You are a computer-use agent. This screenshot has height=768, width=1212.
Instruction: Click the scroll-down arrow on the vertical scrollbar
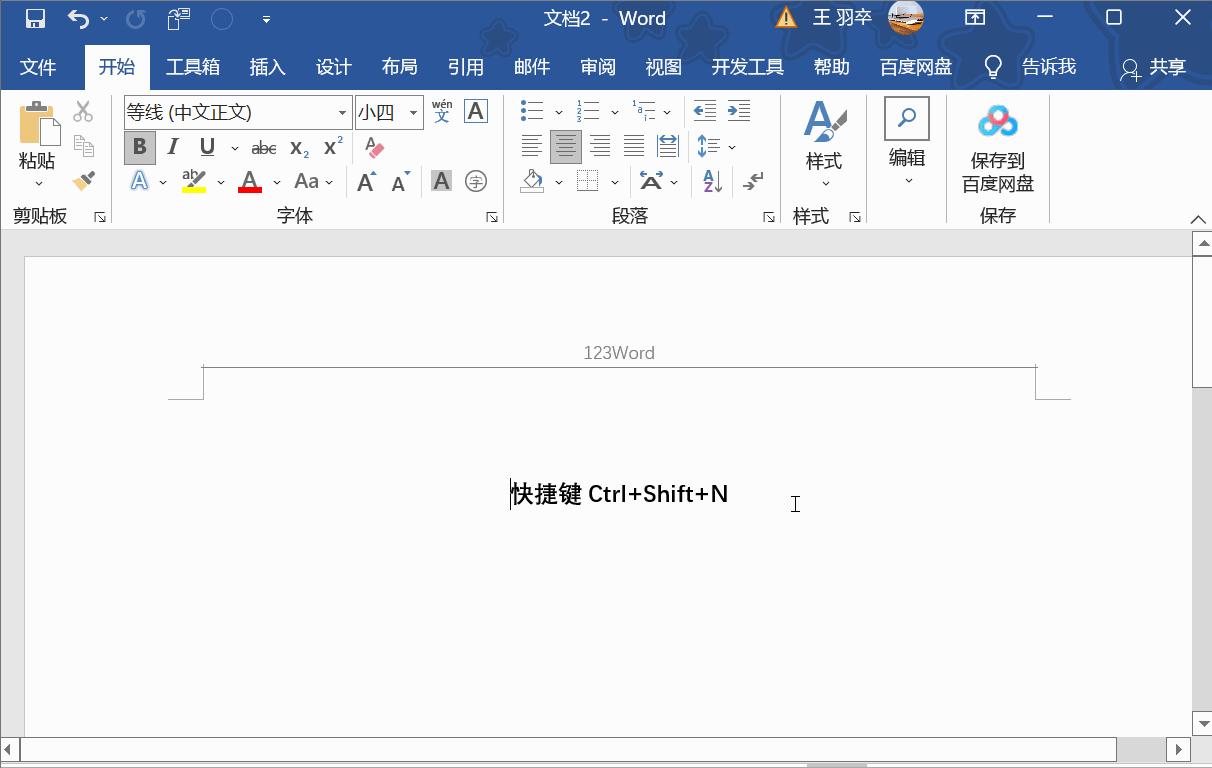tap(1201, 723)
